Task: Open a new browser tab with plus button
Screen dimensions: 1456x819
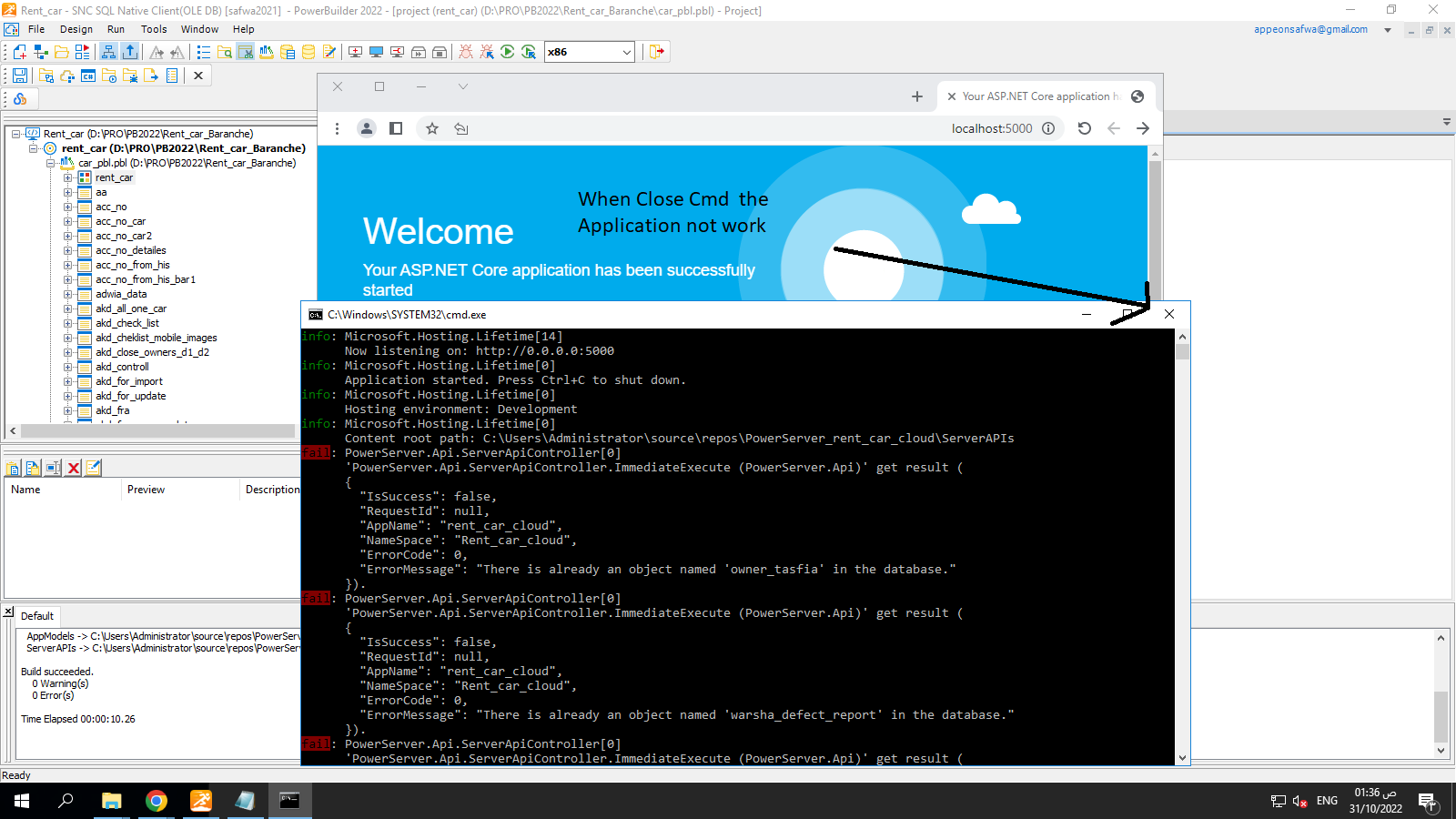Action: (x=917, y=96)
